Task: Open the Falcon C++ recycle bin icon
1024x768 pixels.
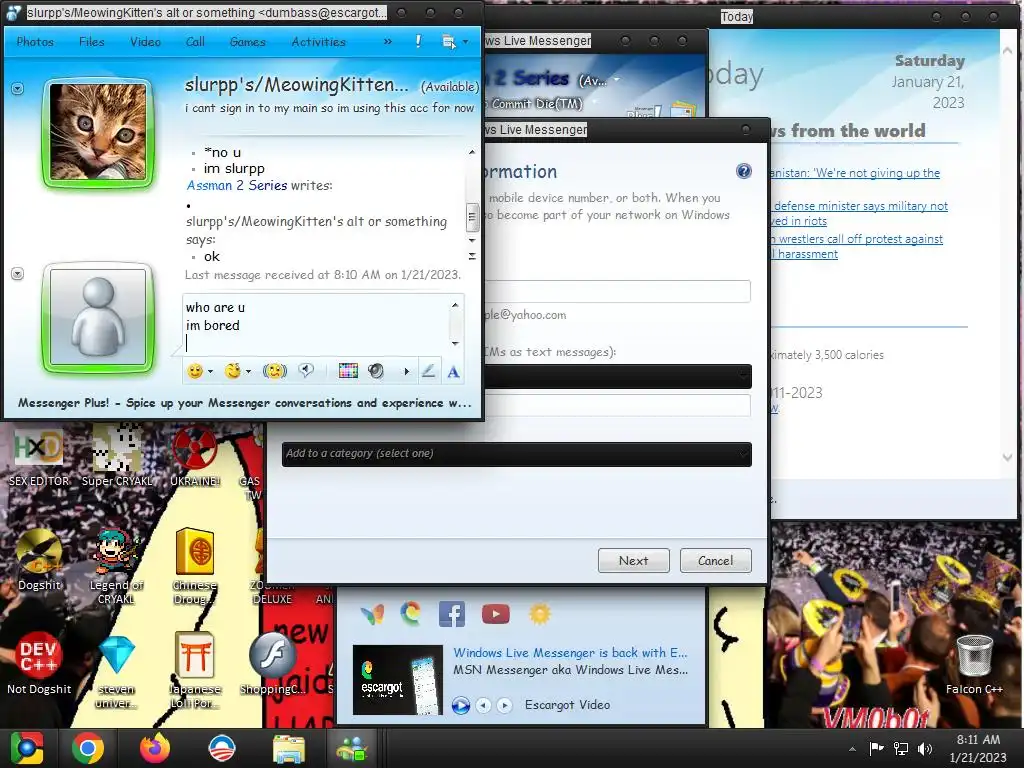Action: [x=974, y=664]
